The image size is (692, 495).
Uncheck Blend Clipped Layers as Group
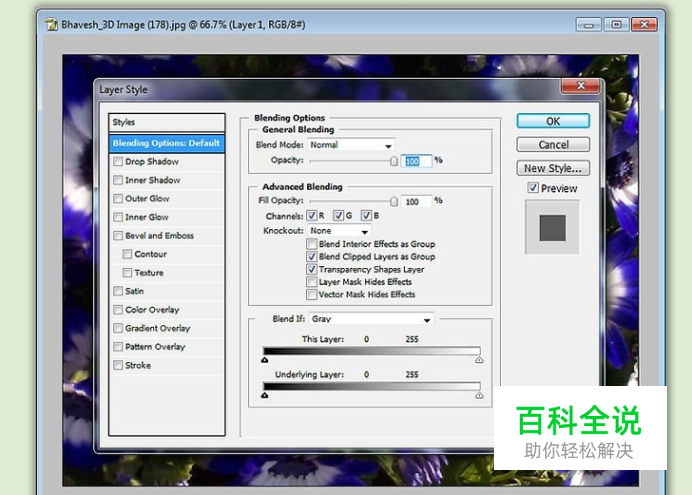[312, 257]
